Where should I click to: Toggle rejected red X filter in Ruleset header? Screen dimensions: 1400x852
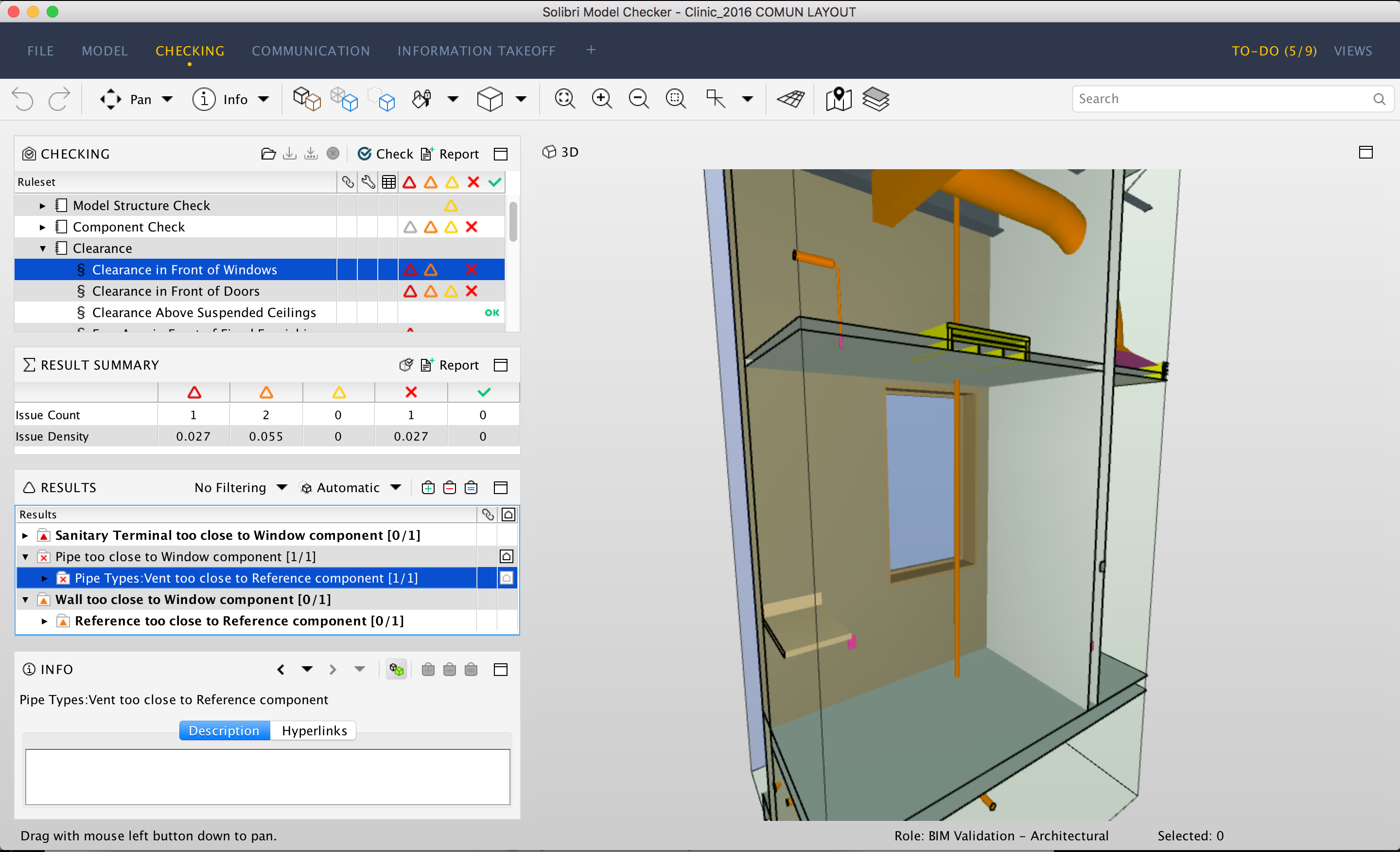click(473, 182)
